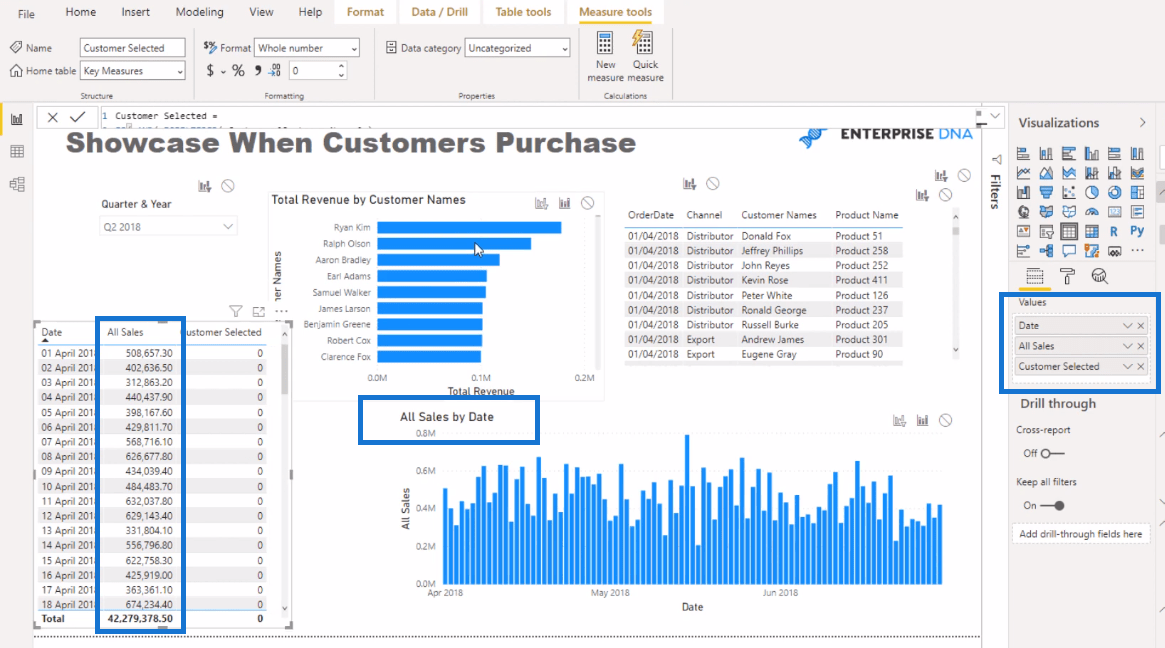Open the Format paint roller tab
1165x648 pixels.
(x=1067, y=276)
